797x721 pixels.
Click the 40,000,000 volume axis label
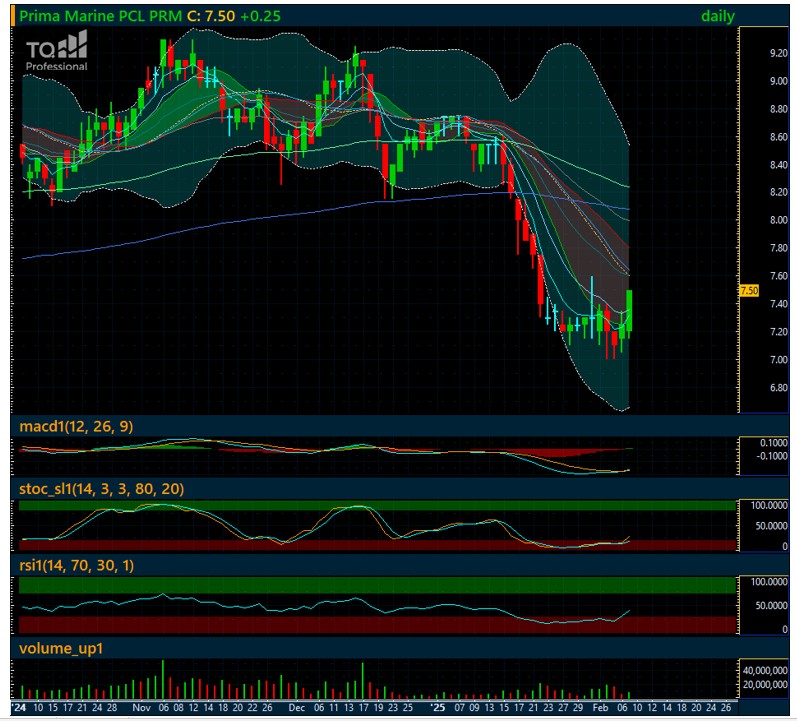click(x=765, y=671)
